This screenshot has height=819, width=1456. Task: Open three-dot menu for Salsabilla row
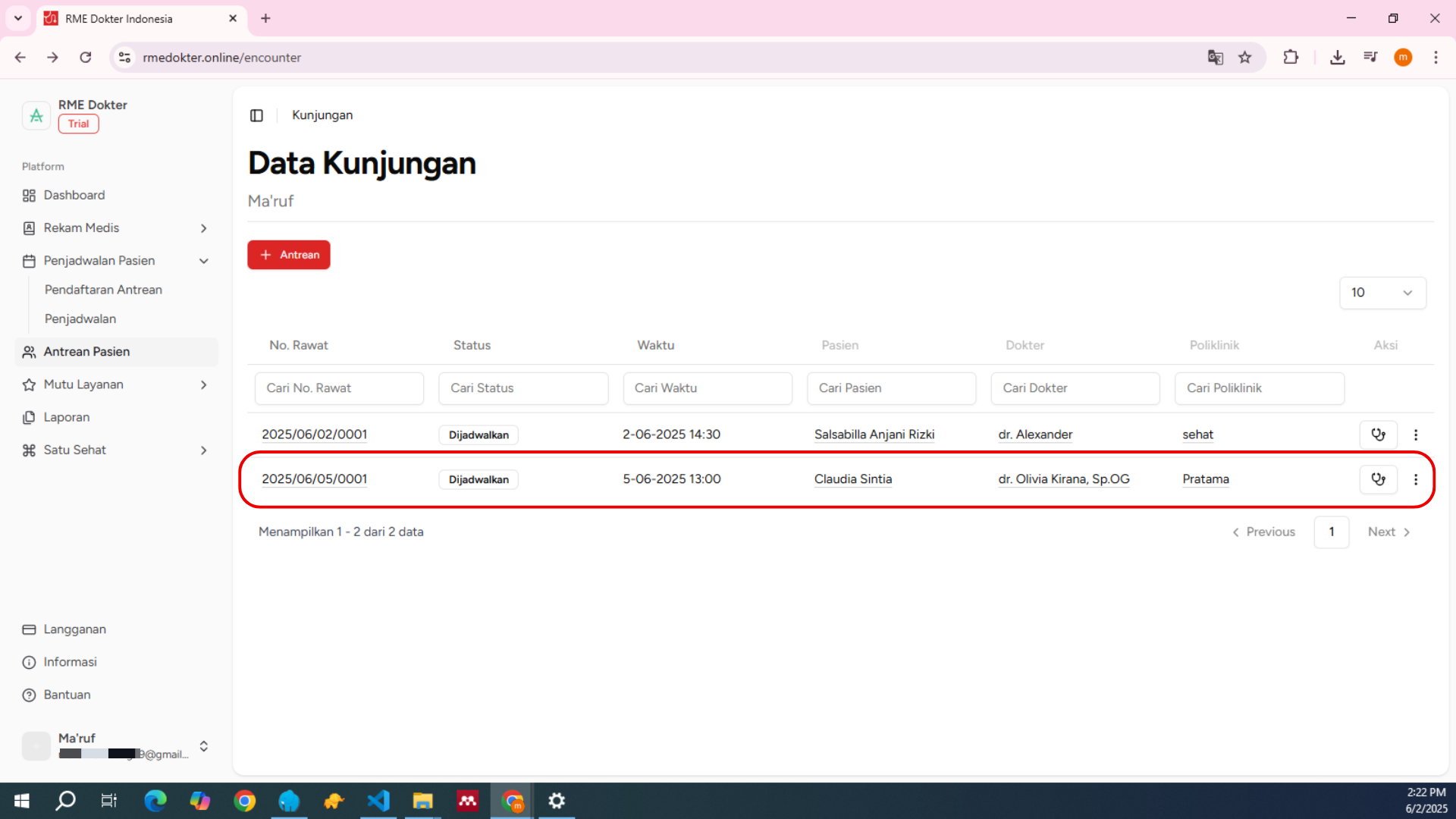pos(1415,435)
